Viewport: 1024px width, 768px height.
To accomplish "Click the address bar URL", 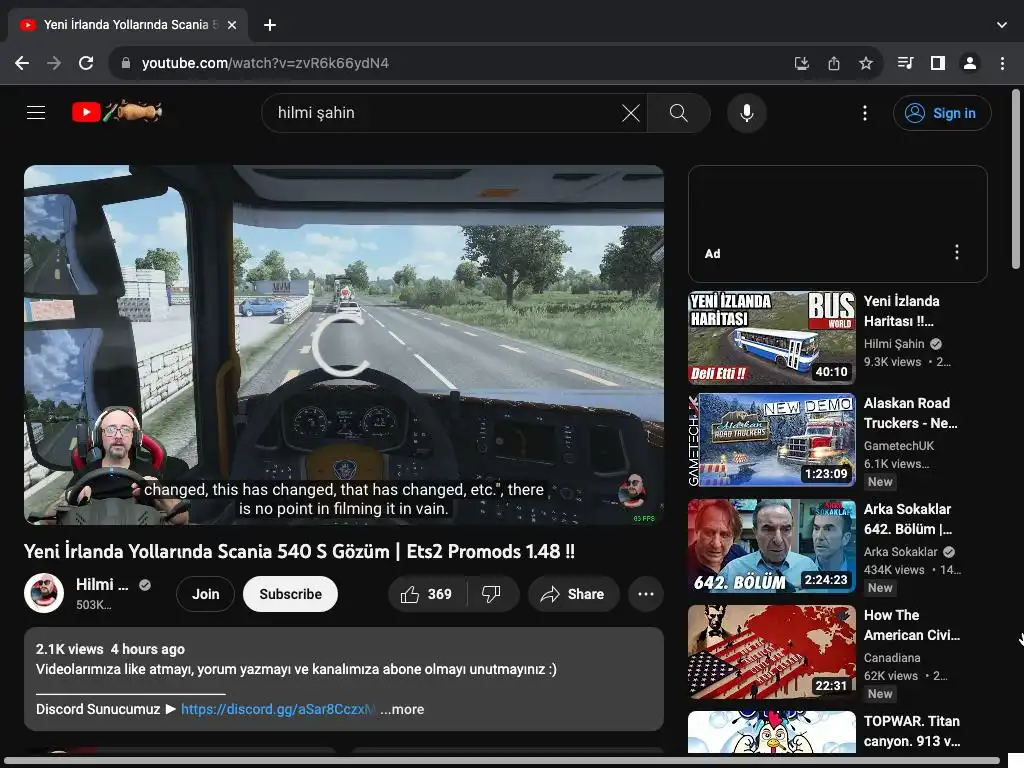I will point(265,63).
